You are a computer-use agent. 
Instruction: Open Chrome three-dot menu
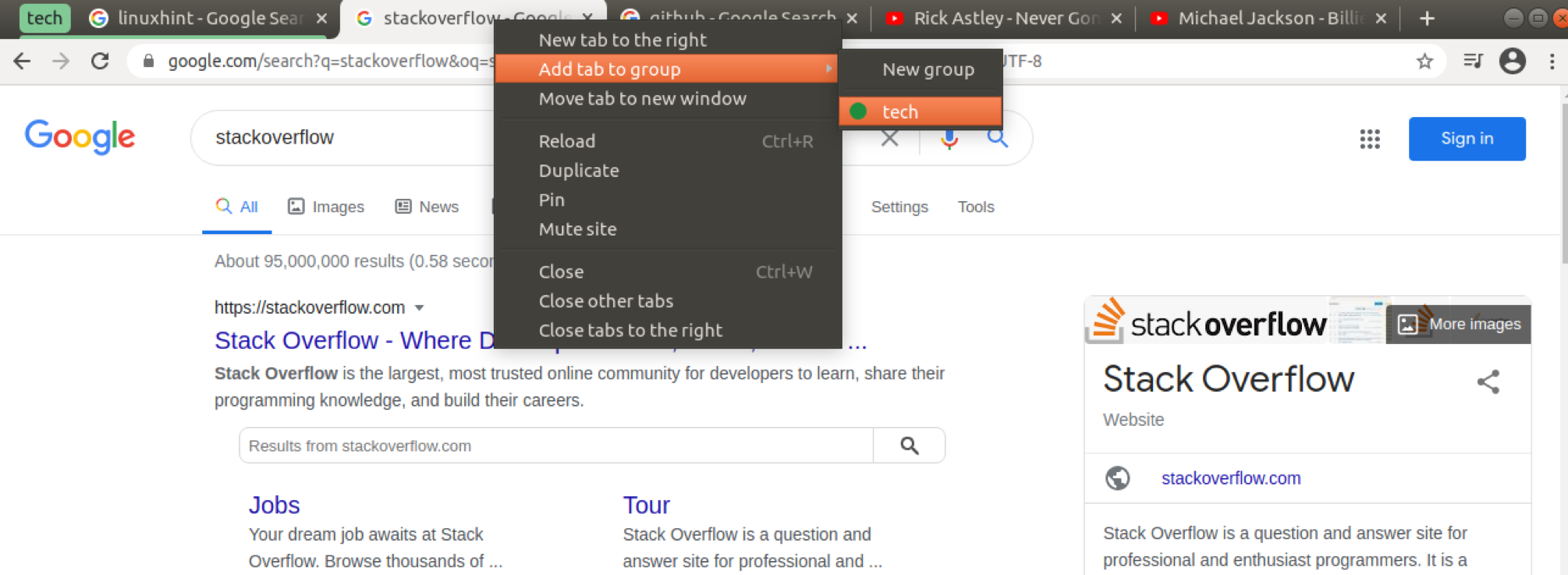pos(1552,61)
